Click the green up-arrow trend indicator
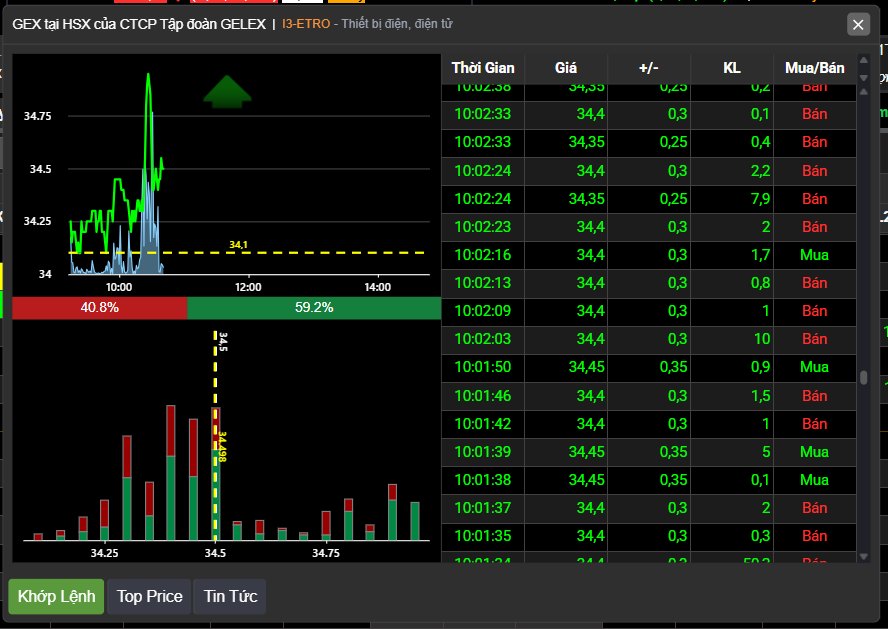 coord(227,92)
